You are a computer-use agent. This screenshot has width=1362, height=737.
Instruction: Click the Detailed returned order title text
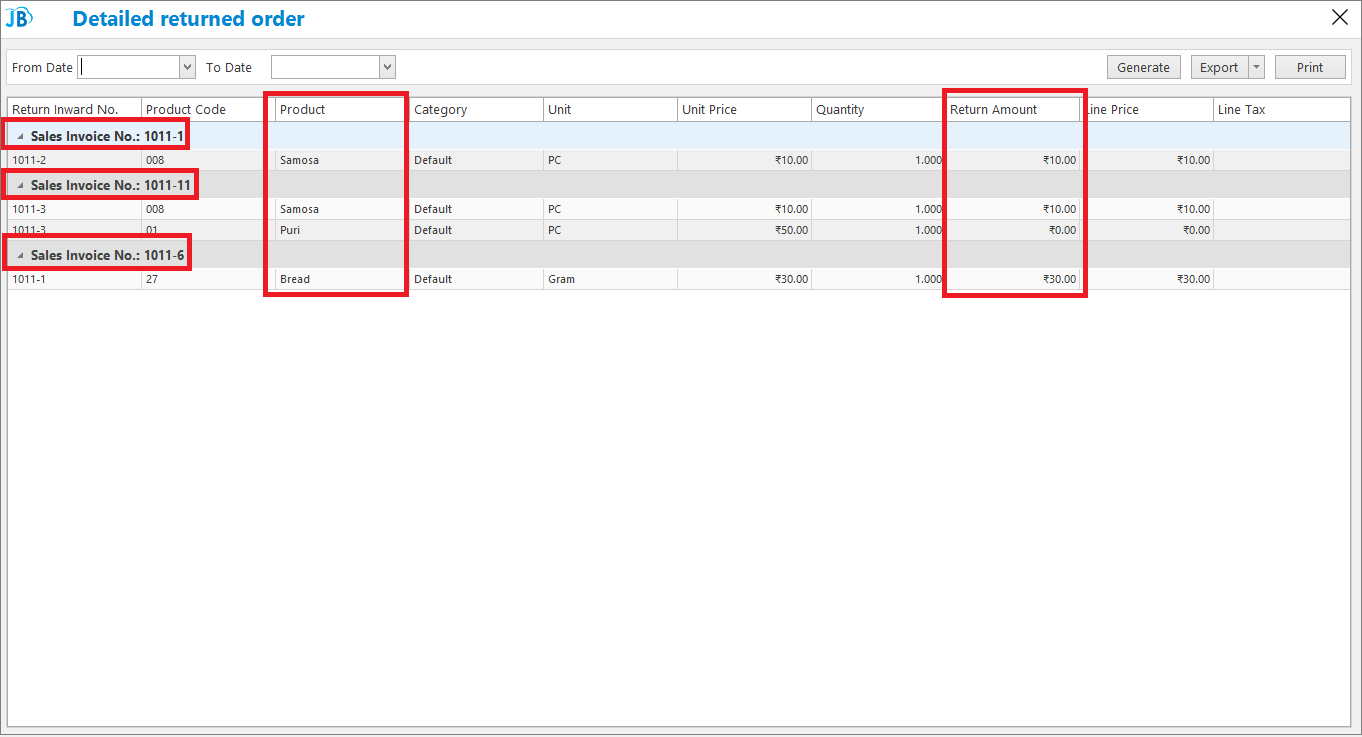[x=189, y=18]
